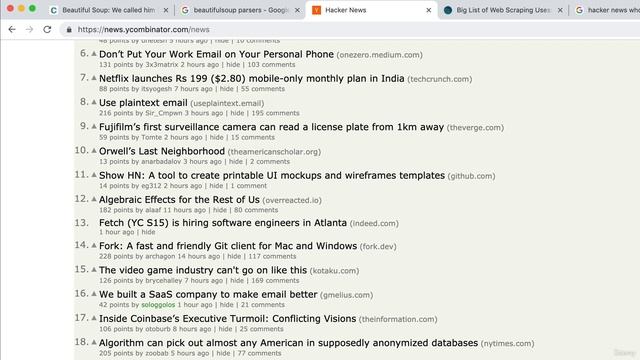Open 'Inside Coinbase's Executive Turmoil' article
Viewport: 640px width, 360px height.
point(227,318)
